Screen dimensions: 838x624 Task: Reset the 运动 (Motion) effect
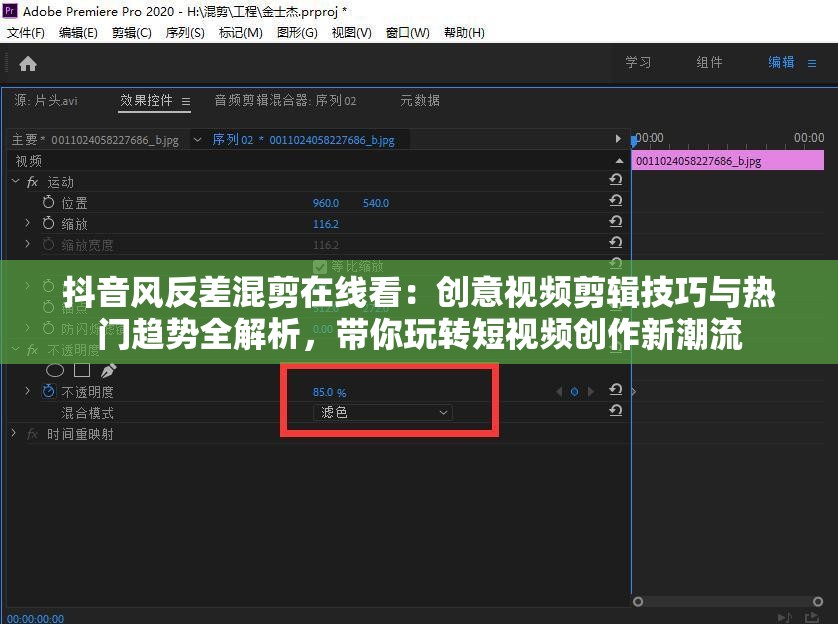pos(616,181)
